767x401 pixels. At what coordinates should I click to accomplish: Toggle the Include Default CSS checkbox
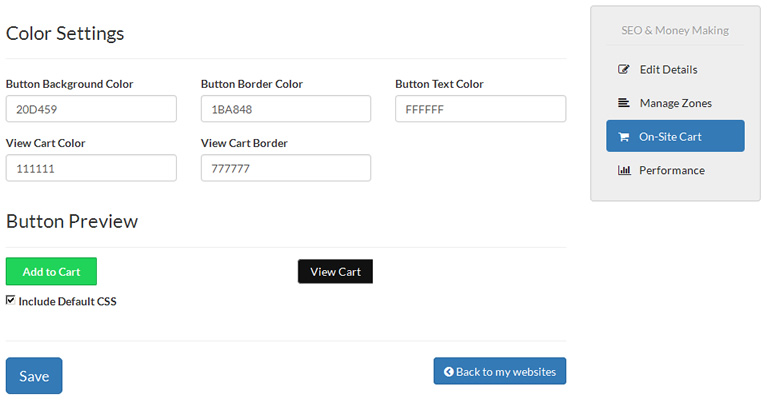(11, 300)
